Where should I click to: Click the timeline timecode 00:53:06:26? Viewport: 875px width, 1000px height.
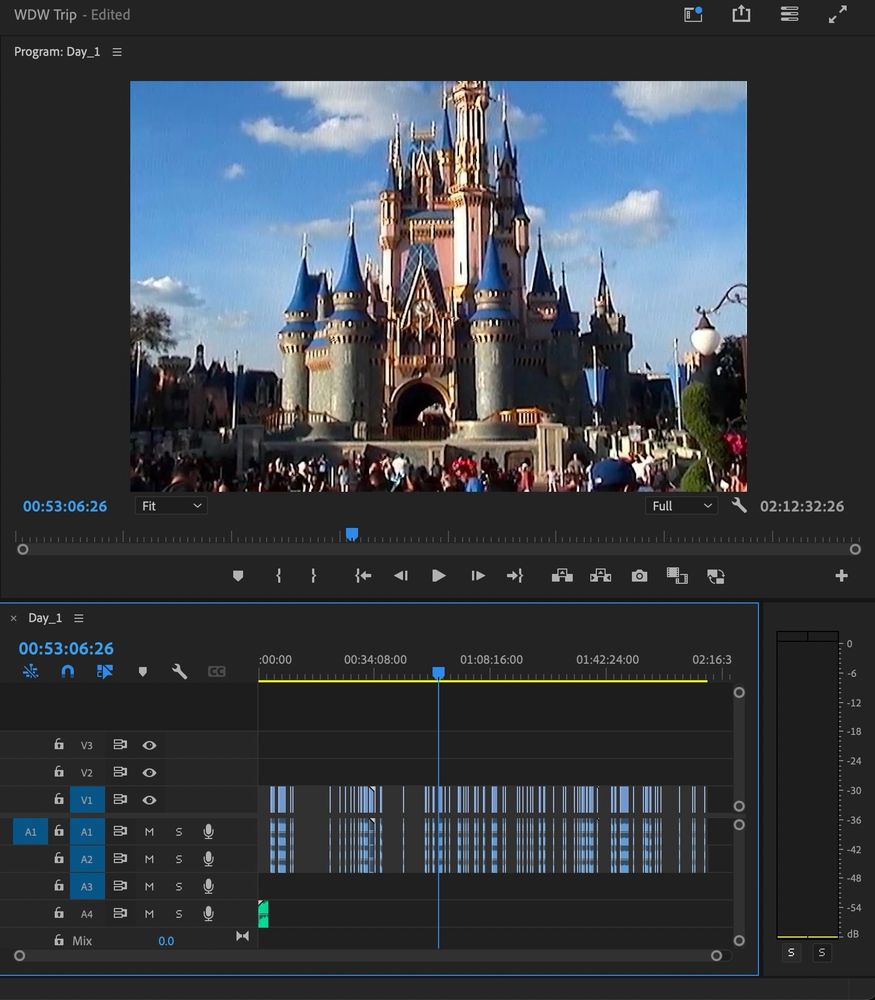pos(66,649)
